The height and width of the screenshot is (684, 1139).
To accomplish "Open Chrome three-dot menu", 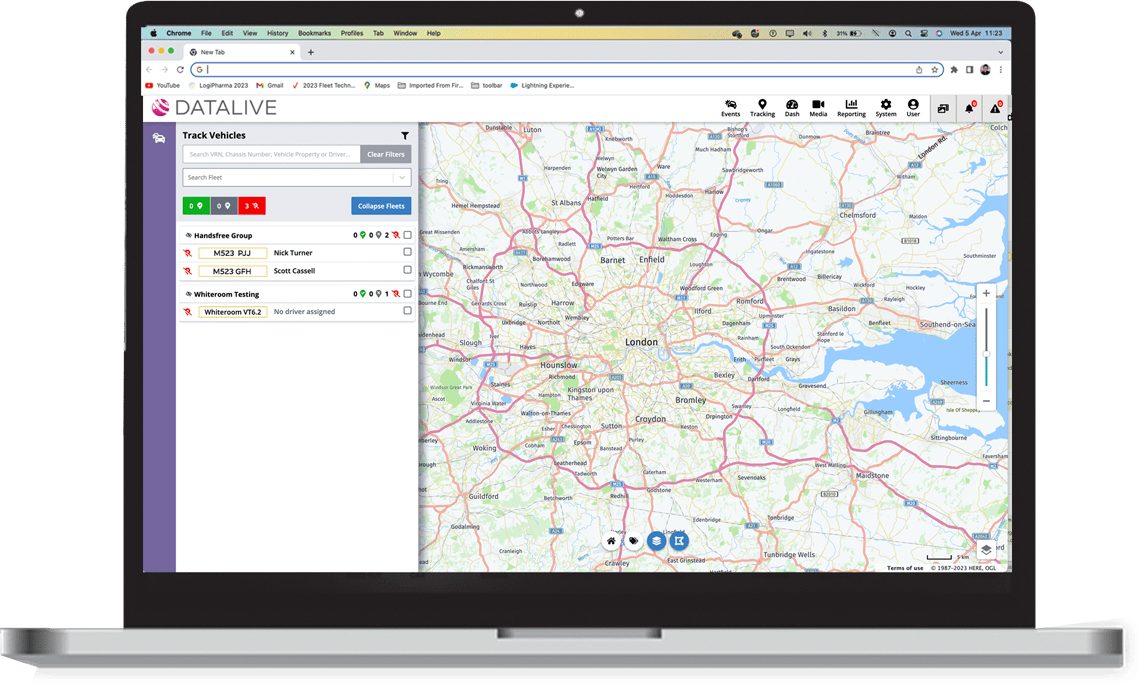I will click(x=1000, y=70).
